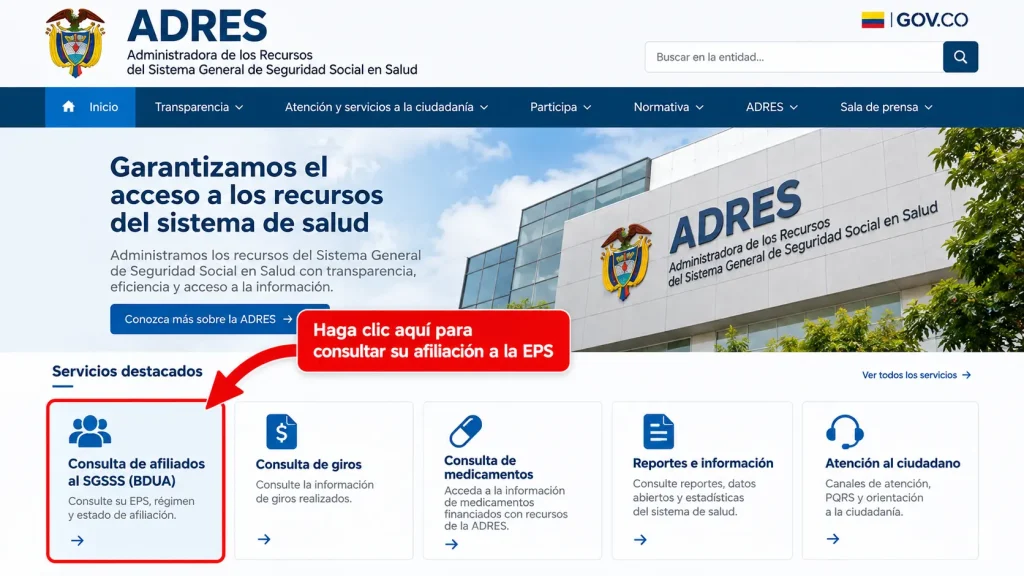The height and width of the screenshot is (576, 1024).
Task: Expand the Atención y servicios a la ciudadanía chevron
Action: (484, 107)
